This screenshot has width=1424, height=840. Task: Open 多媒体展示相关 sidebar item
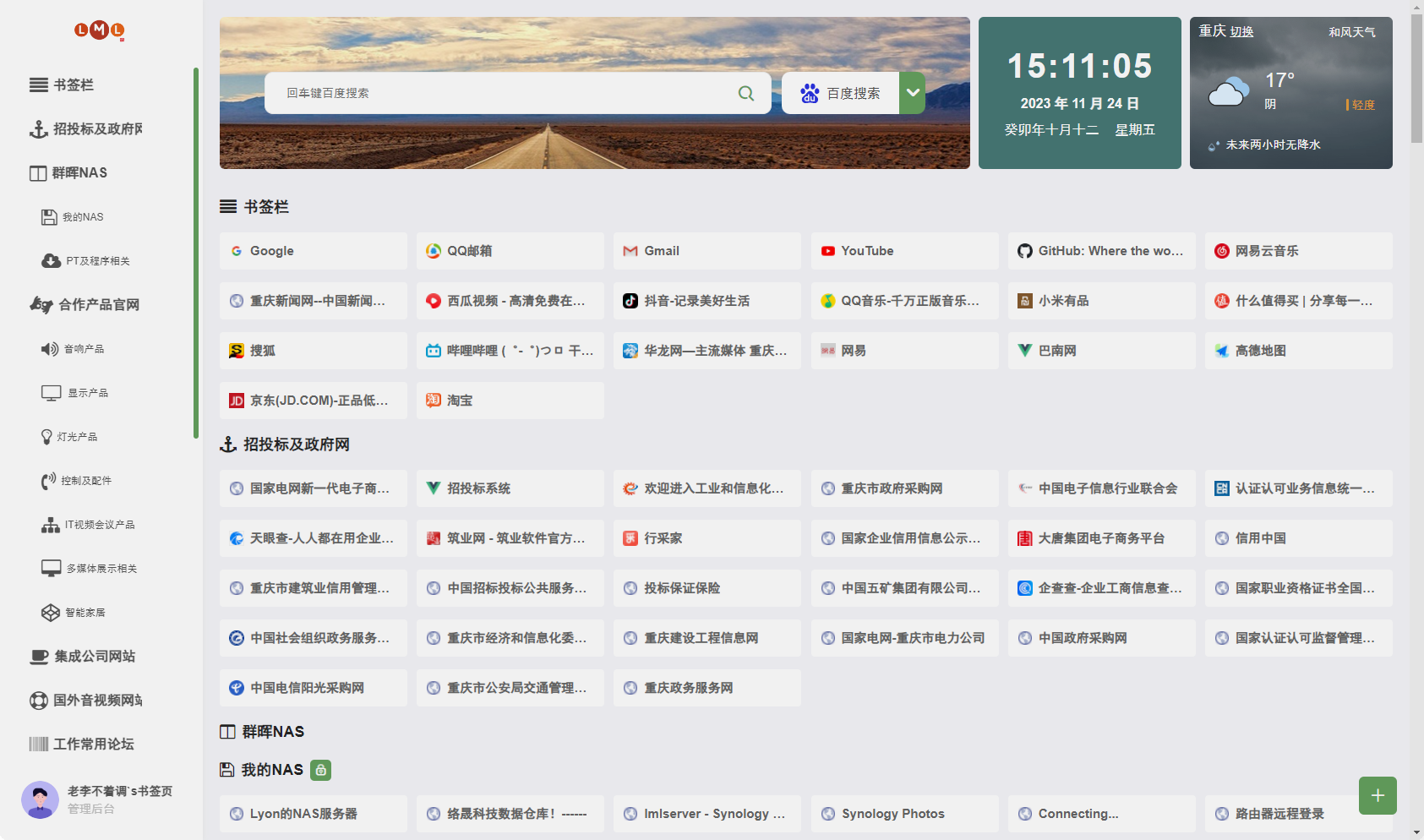[89, 569]
